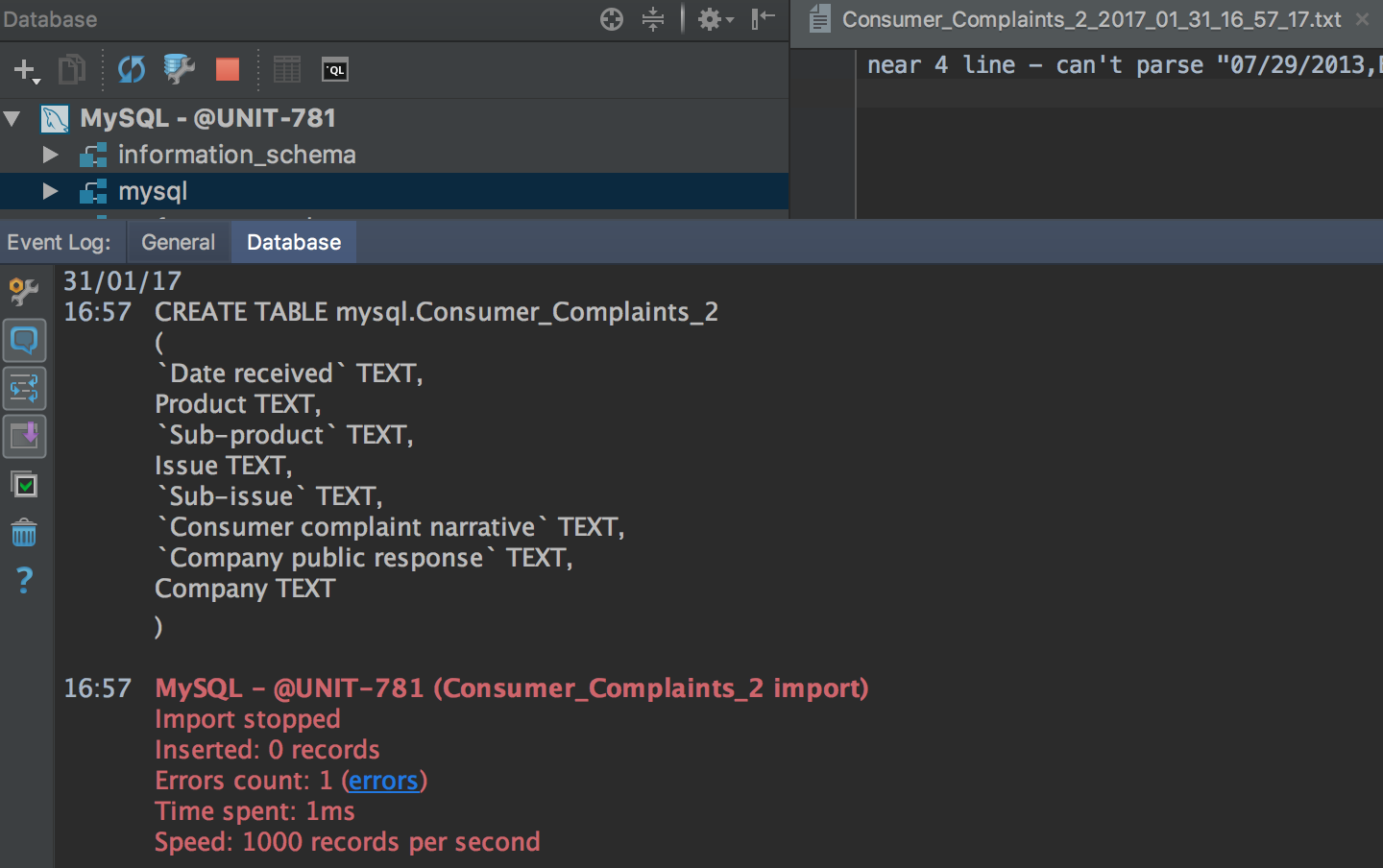1383x868 pixels.
Task: Click the `Date received` TEXT line
Action: [x=289, y=374]
